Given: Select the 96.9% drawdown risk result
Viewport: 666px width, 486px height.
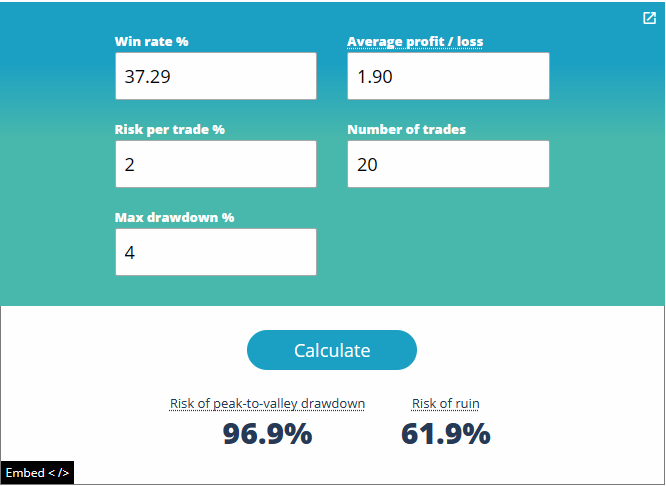Looking at the screenshot, I should pyautogui.click(x=267, y=434).
